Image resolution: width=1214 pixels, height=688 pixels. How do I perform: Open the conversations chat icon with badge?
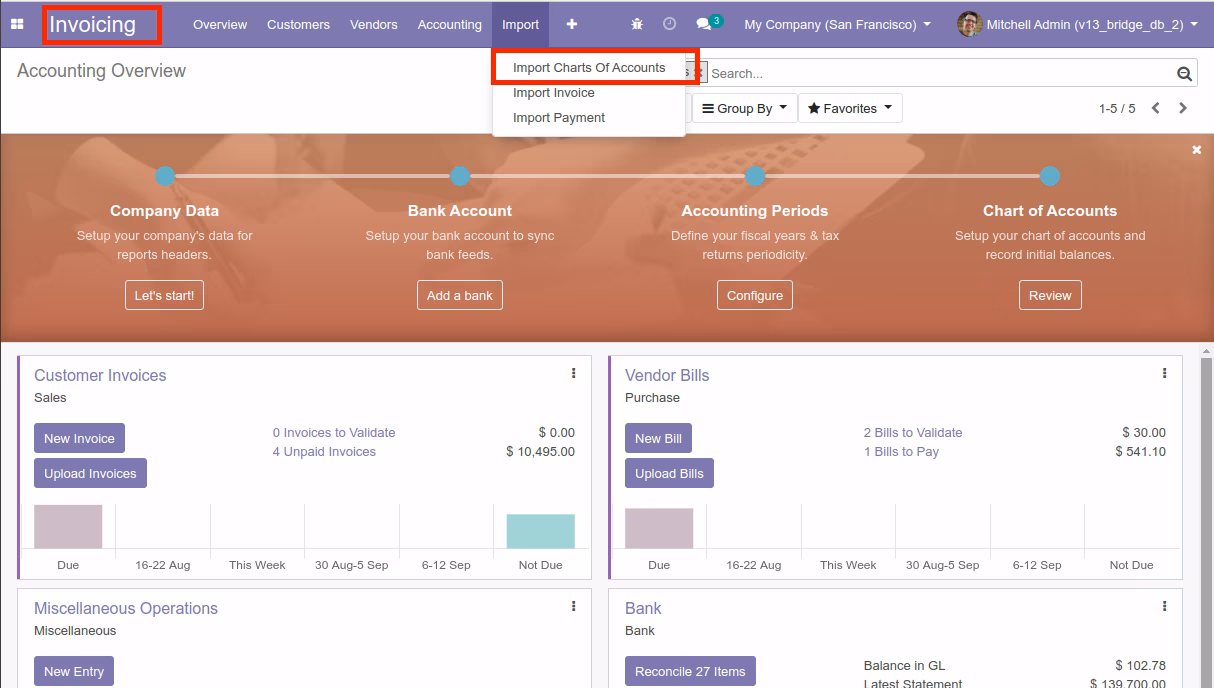pyautogui.click(x=708, y=23)
